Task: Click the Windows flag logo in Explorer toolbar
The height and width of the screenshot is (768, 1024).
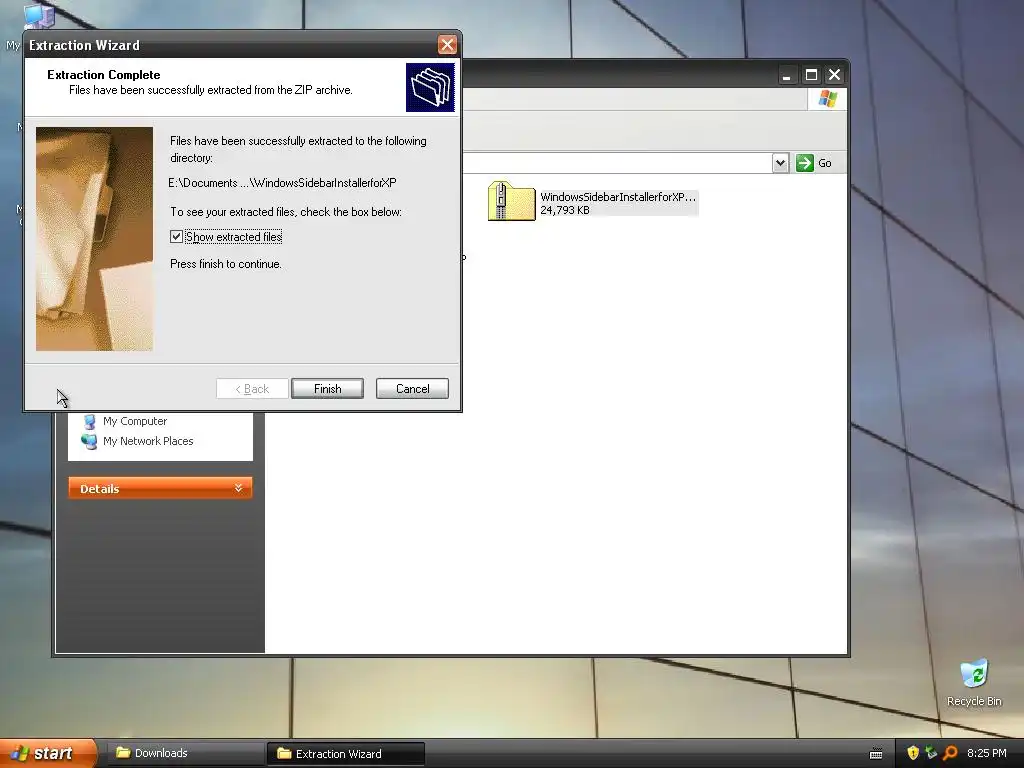Action: click(827, 99)
